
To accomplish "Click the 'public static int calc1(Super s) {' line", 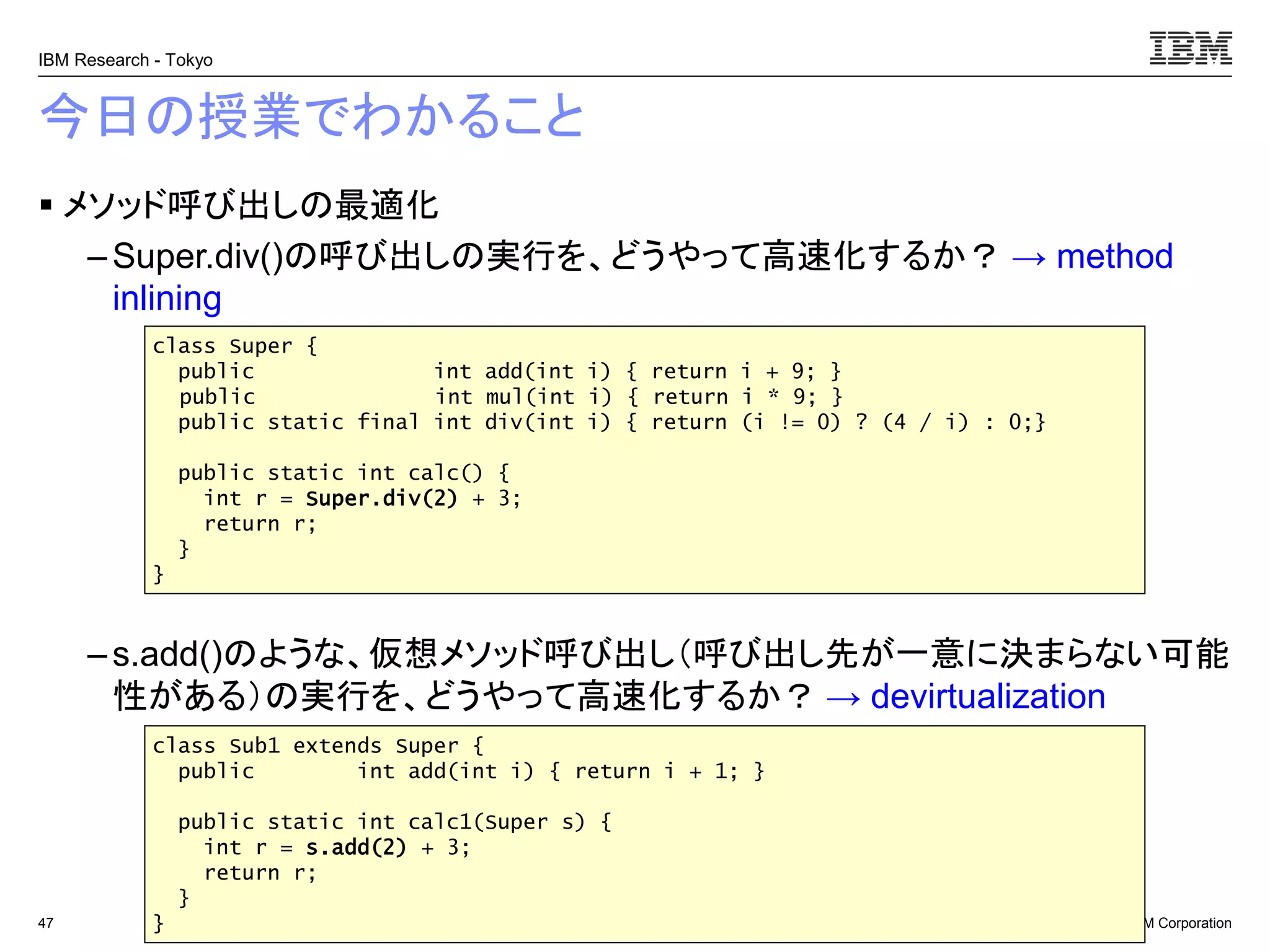I will pos(395,822).
